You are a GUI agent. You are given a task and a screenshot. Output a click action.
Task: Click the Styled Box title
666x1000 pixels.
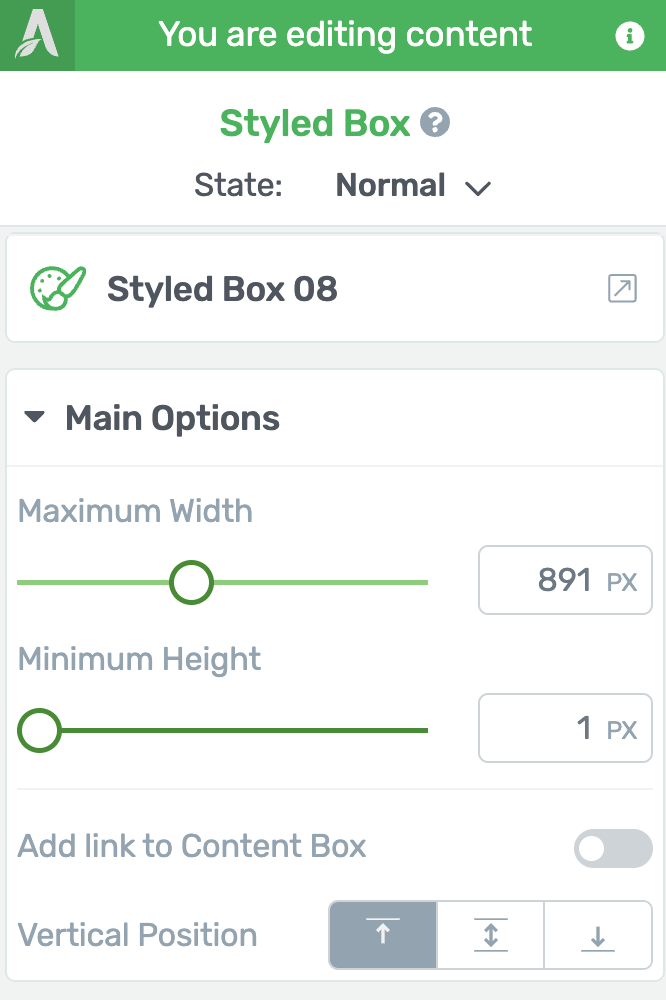tap(314, 123)
